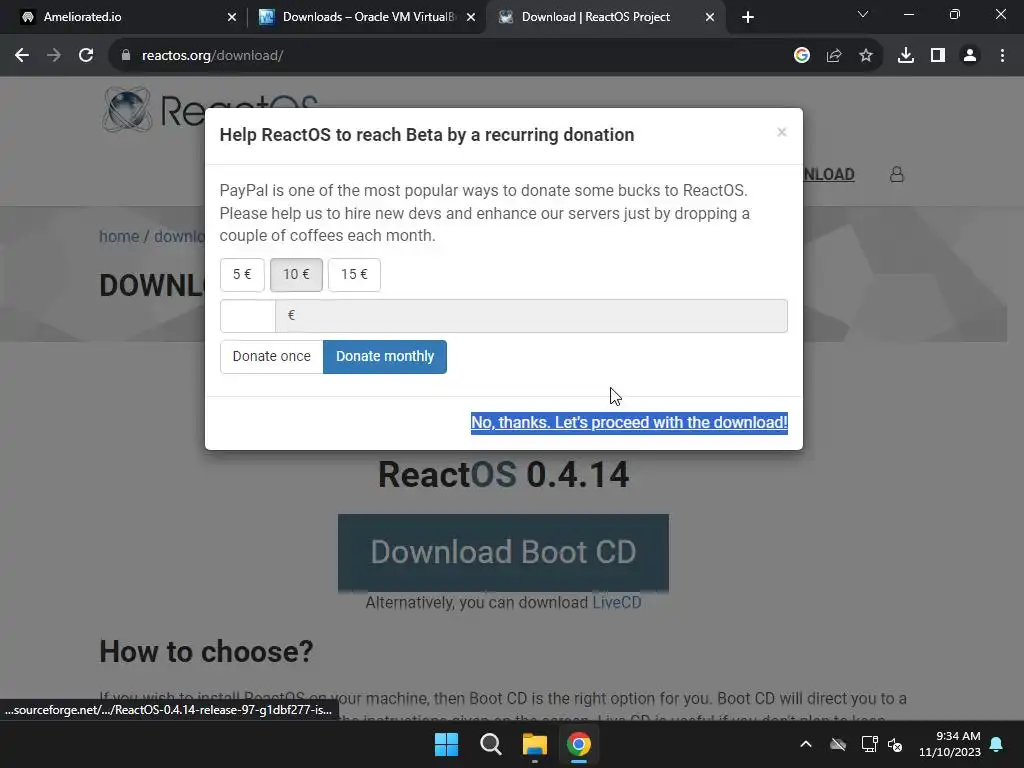Viewport: 1024px width, 768px height.
Task: Open the LiveCD alternative download link
Action: click(x=616, y=602)
